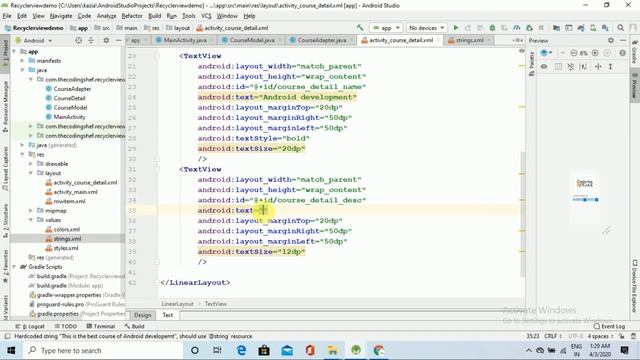The height and width of the screenshot is (360, 640).
Task: Collapse the java folder arrow
Action: pyautogui.click(x=22, y=70)
